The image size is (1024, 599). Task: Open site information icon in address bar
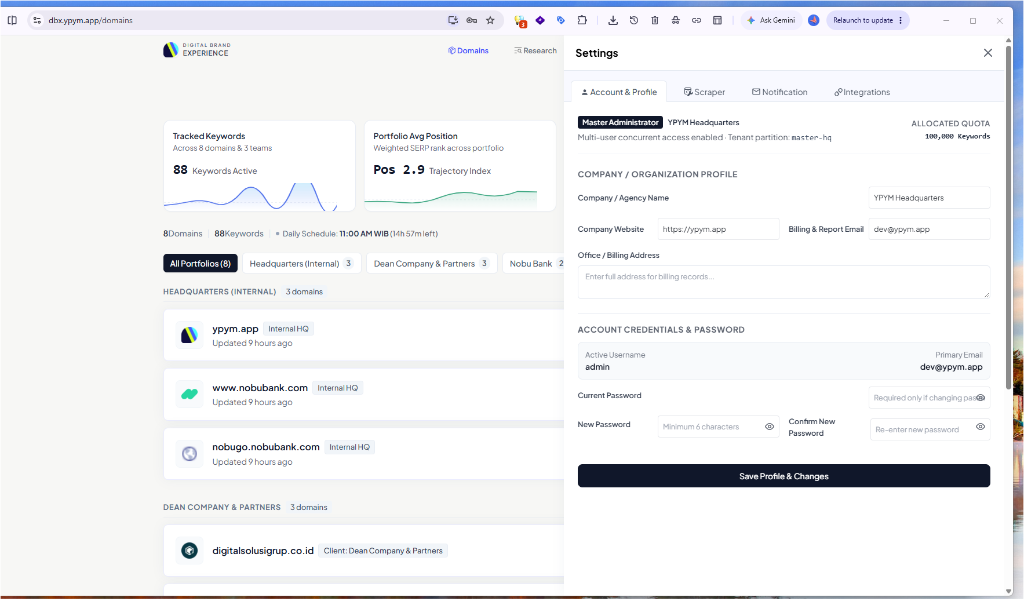click(37, 20)
